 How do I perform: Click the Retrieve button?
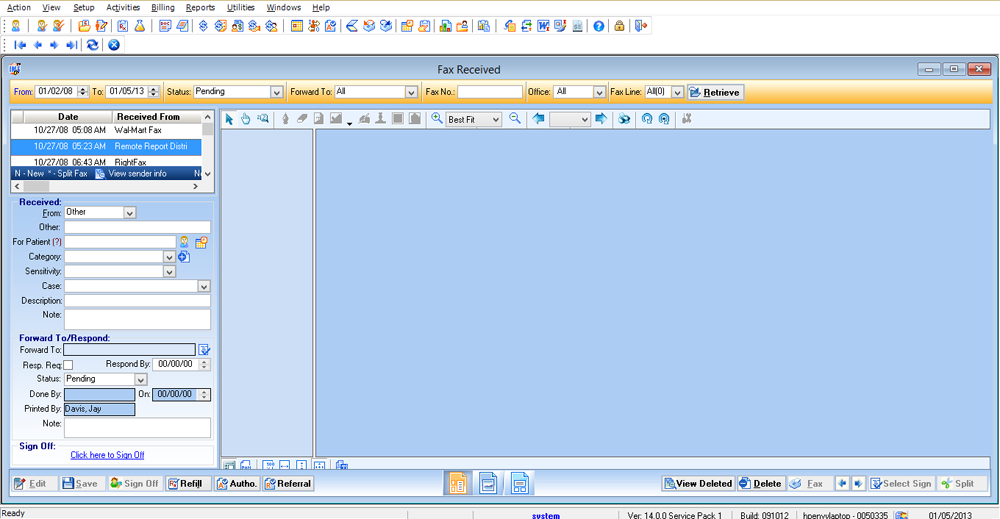pos(715,92)
